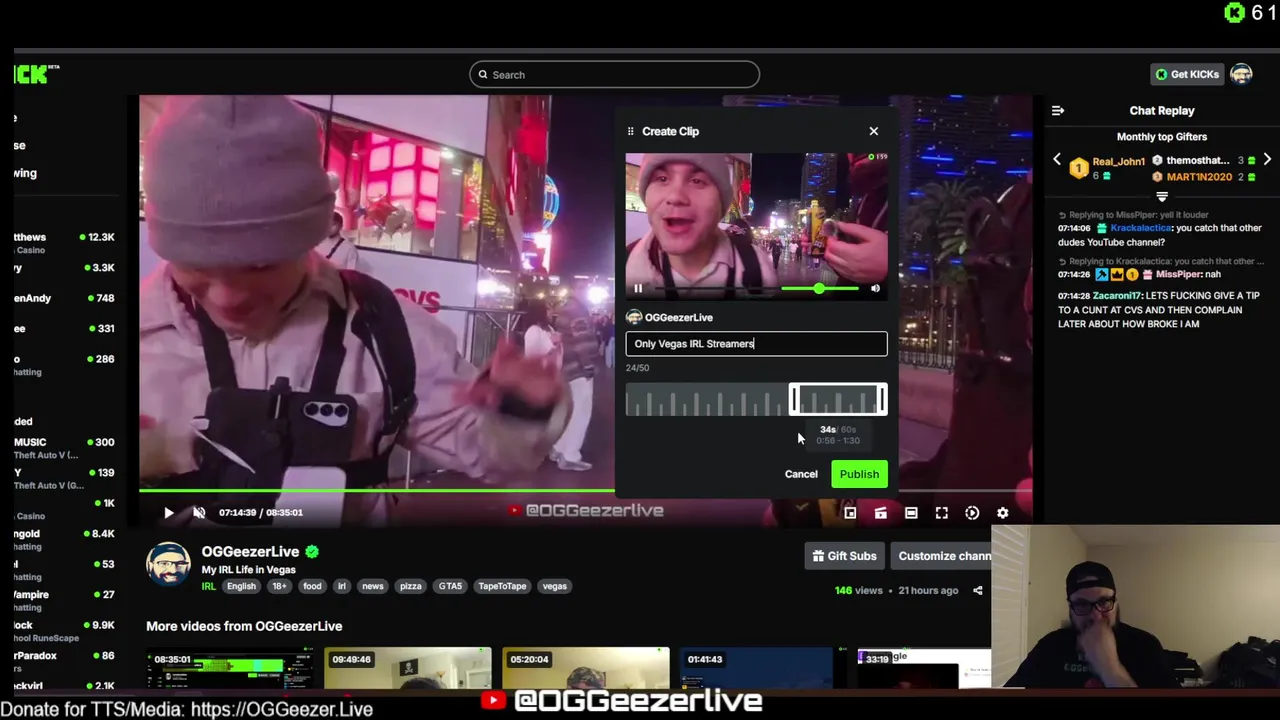Open the 33:19 video thumbnail
This screenshot has height=720, width=1280.
(924, 668)
